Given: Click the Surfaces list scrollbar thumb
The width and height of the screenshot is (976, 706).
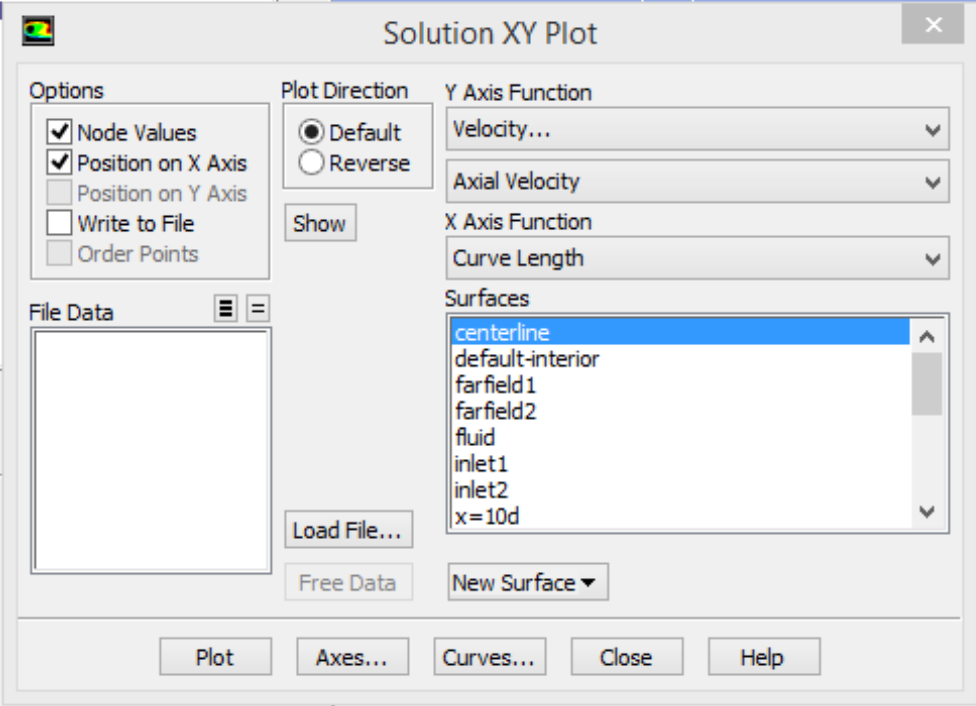Looking at the screenshot, I should (927, 384).
